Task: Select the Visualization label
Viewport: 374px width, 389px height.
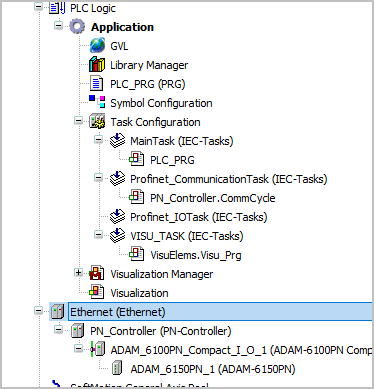Action: (x=139, y=293)
